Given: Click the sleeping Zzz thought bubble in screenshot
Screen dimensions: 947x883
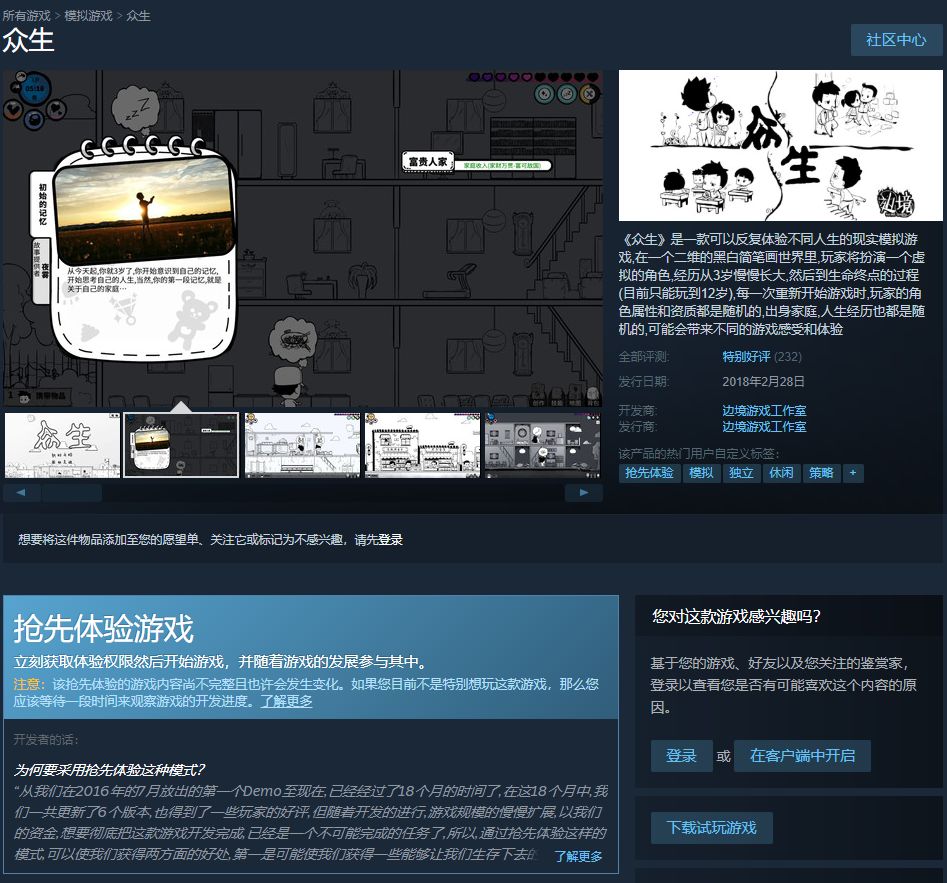Looking at the screenshot, I should click(x=136, y=110).
